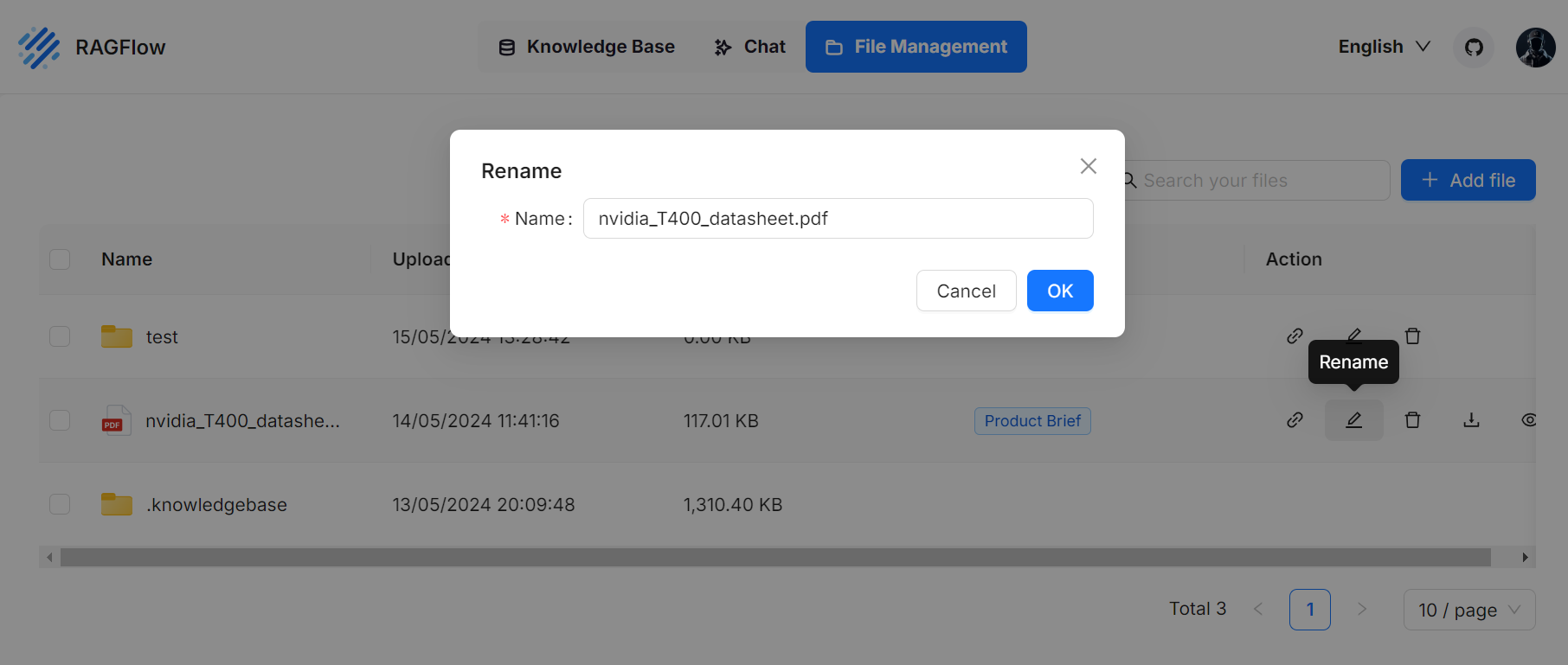This screenshot has width=1568, height=665.
Task: Expand the 10 / page size dropdown
Action: [x=1468, y=610]
